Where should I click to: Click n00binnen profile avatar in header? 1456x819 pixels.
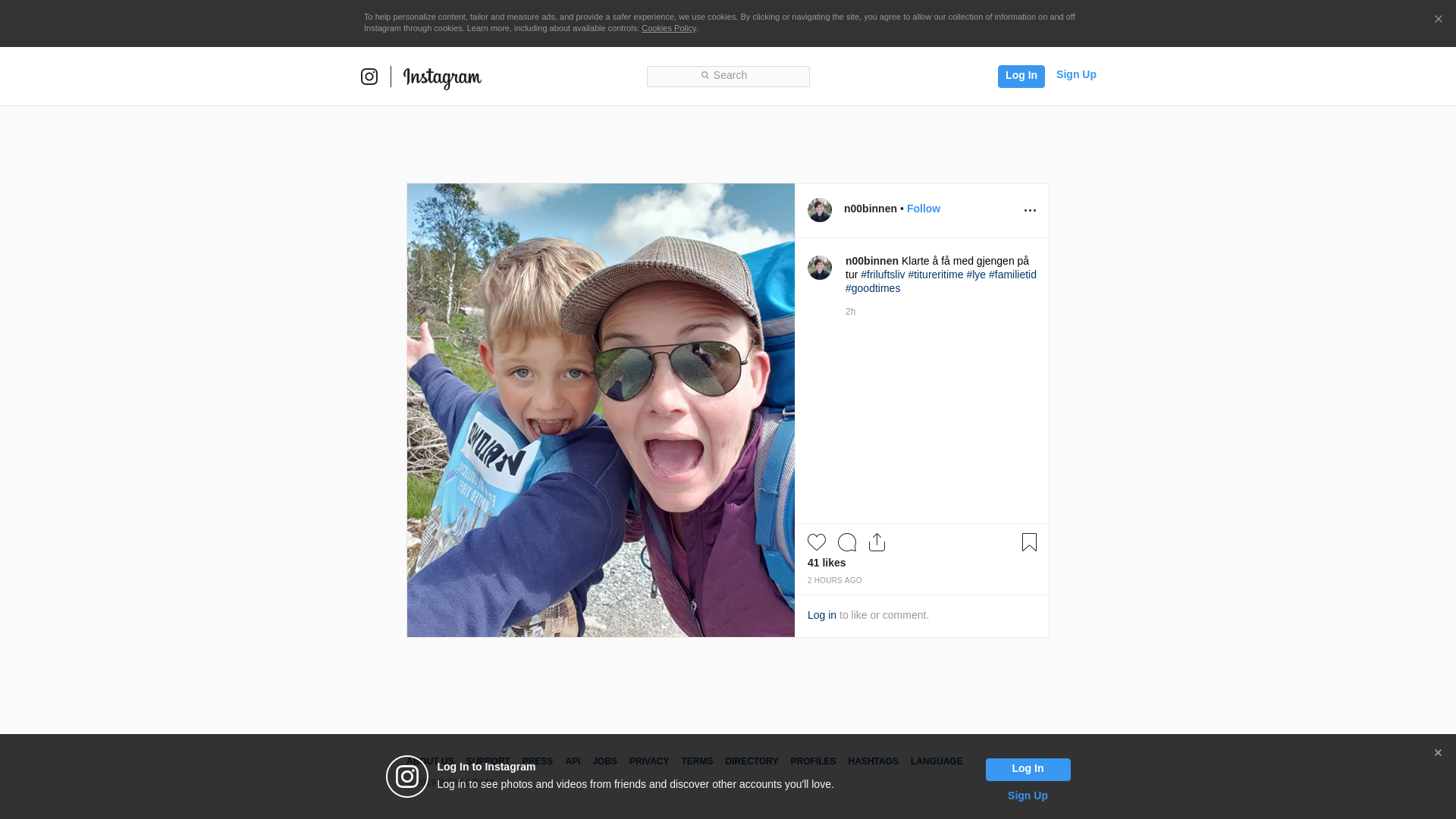click(x=820, y=210)
